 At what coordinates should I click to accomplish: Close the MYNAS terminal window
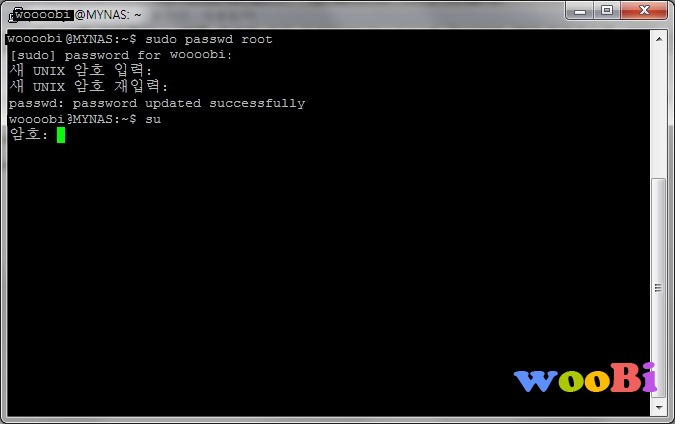pyautogui.click(x=644, y=11)
